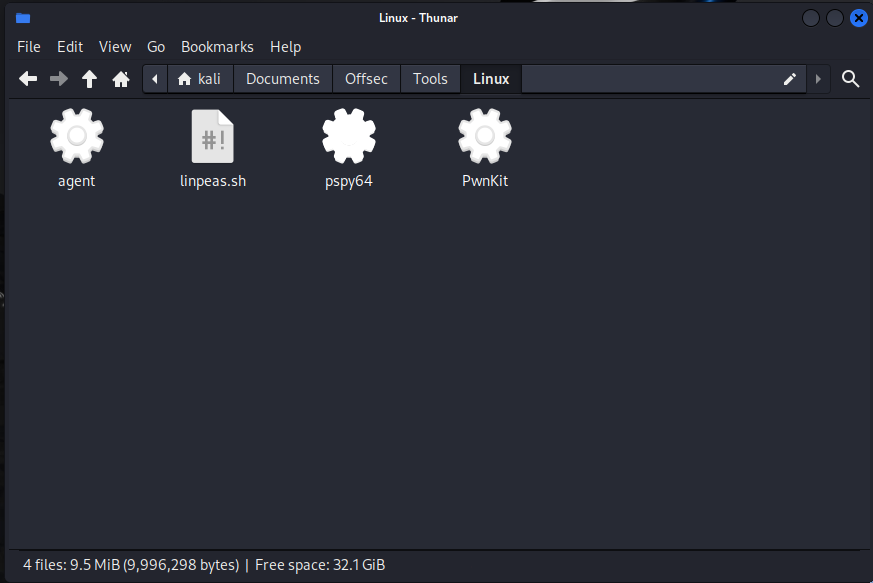
Task: Click the status bar file count text
Action: pos(131,565)
